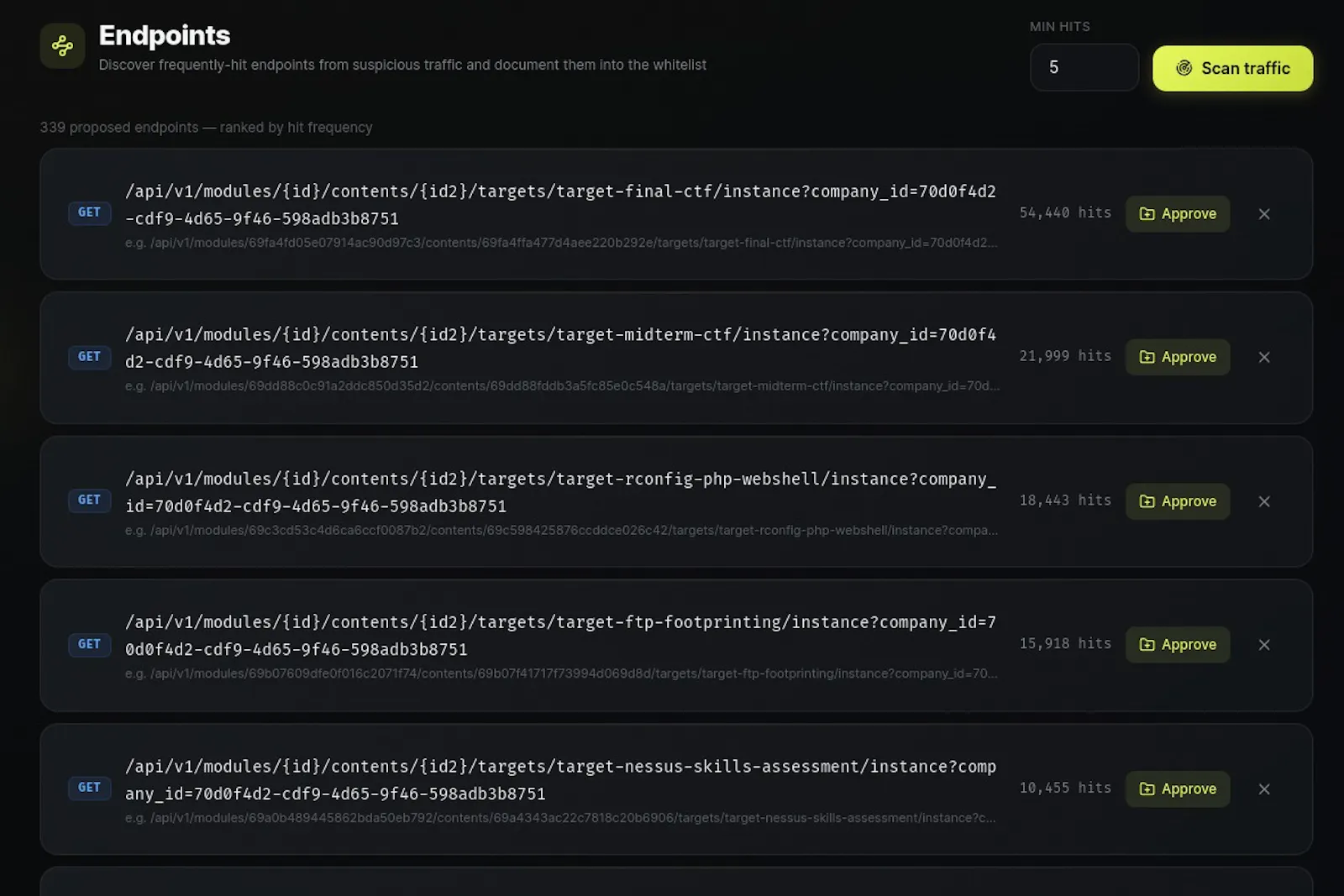Image resolution: width=1344 pixels, height=896 pixels.
Task: Select the 15,918 hits count
Action: click(1065, 644)
